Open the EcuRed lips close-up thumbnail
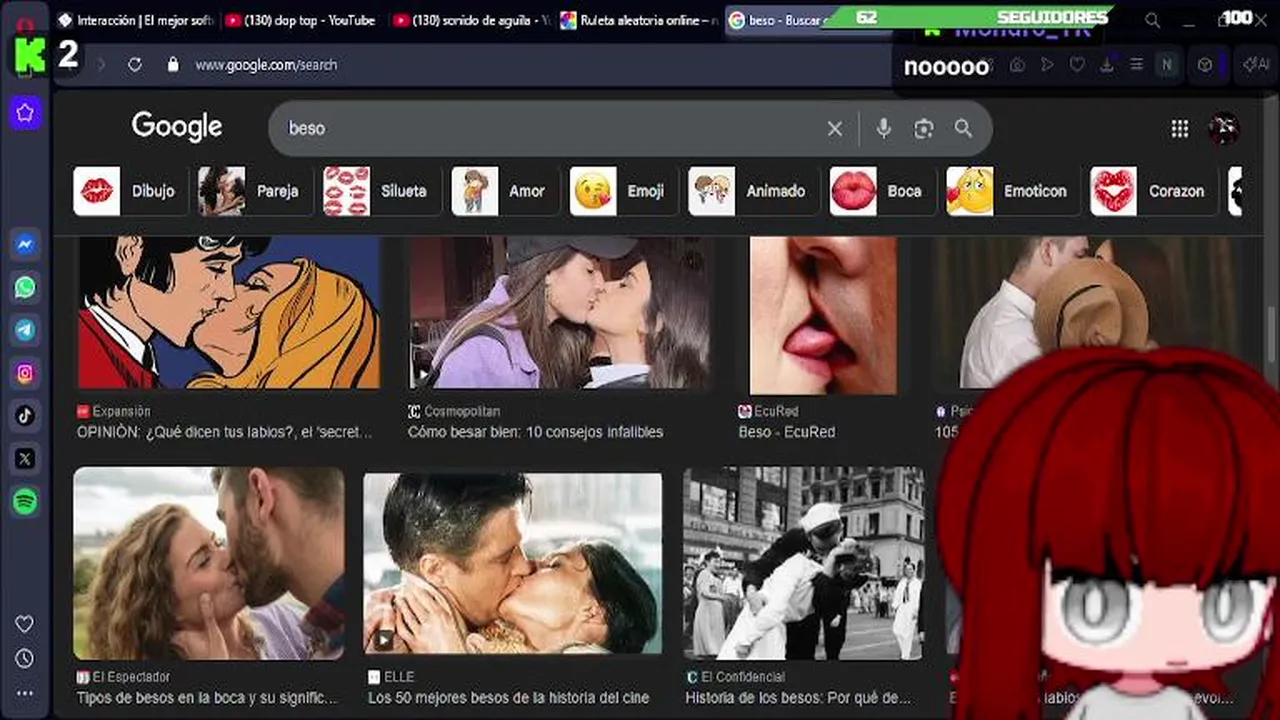 823,315
